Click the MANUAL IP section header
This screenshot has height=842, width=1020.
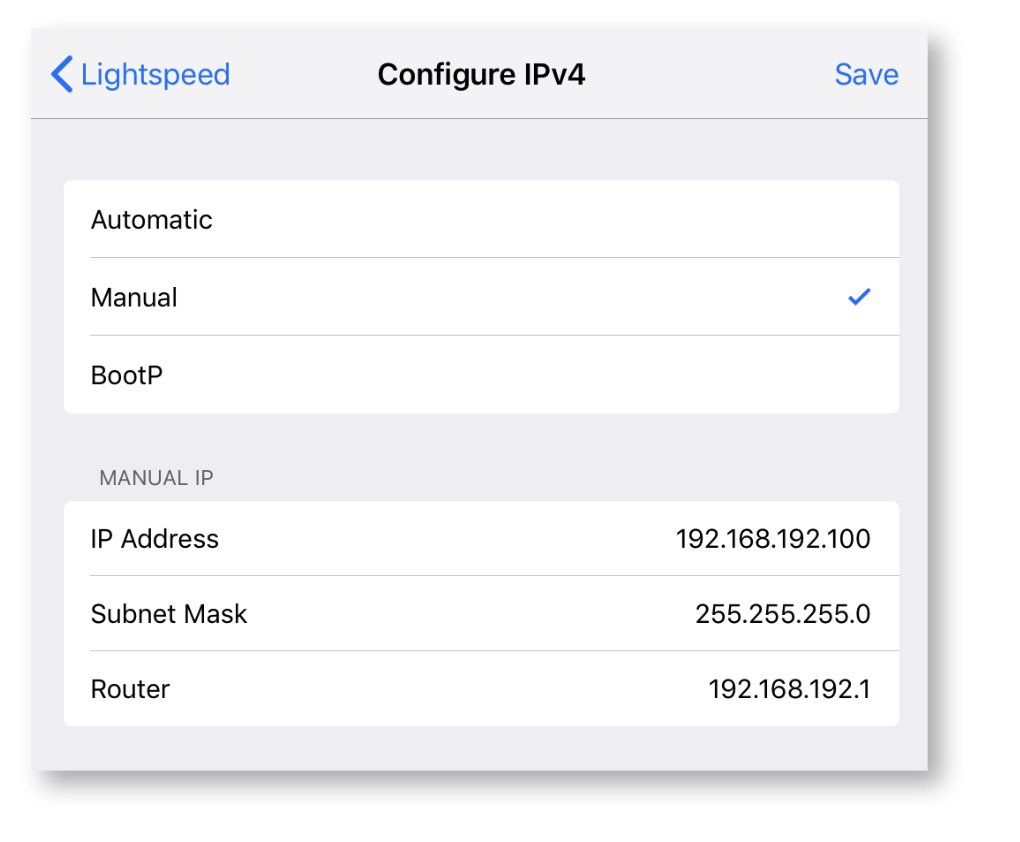tap(156, 478)
